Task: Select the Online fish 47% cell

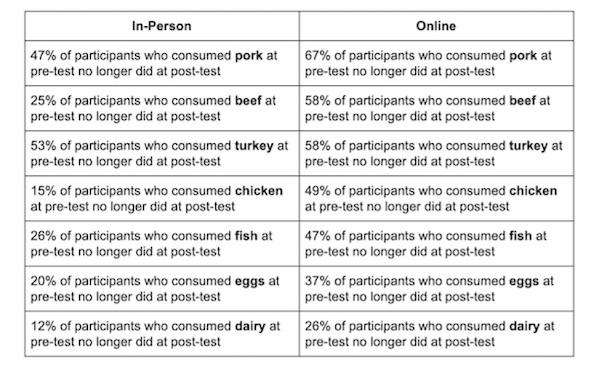Action: [436, 244]
